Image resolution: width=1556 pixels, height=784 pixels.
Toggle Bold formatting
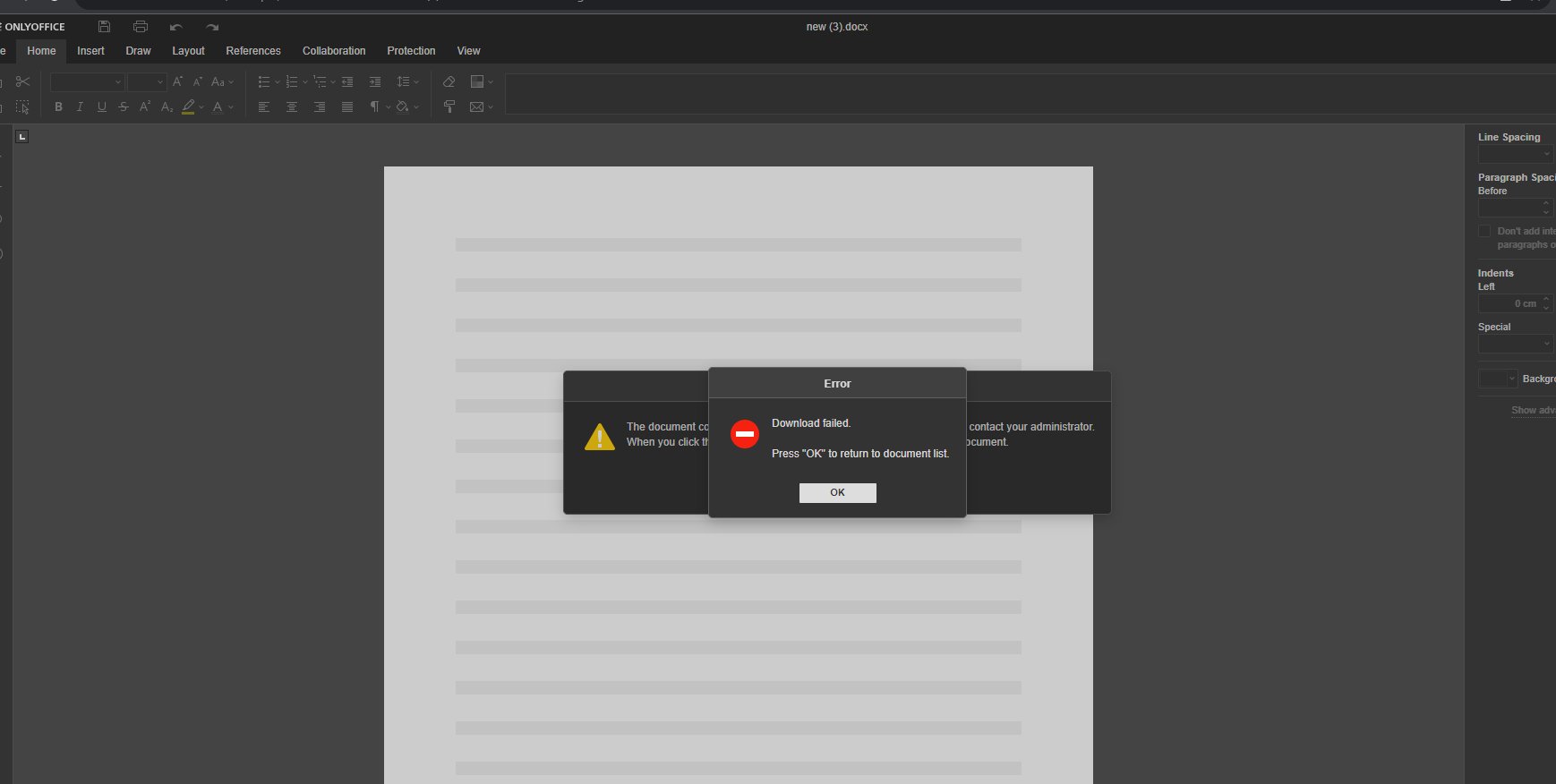pos(58,107)
